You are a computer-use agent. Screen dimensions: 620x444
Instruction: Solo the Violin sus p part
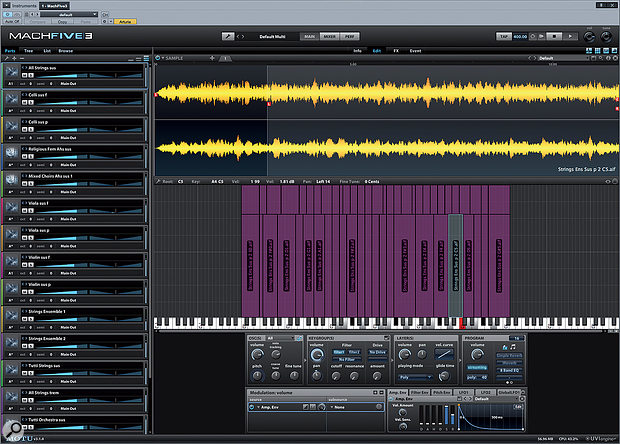(x=31, y=292)
